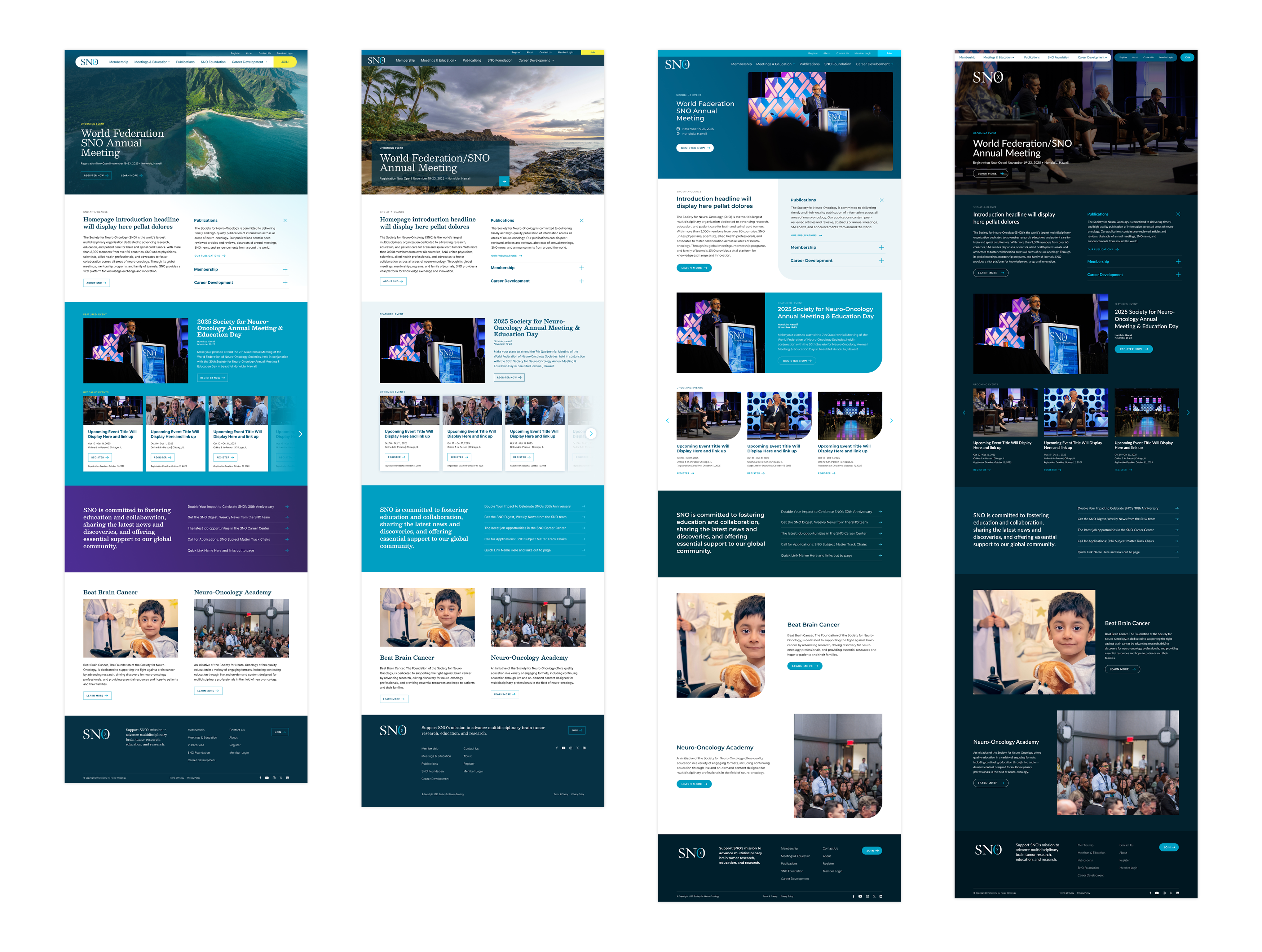This screenshot has height=952, width=1262.
Task: Click Learn More in dark-theme hero
Action: [990, 173]
